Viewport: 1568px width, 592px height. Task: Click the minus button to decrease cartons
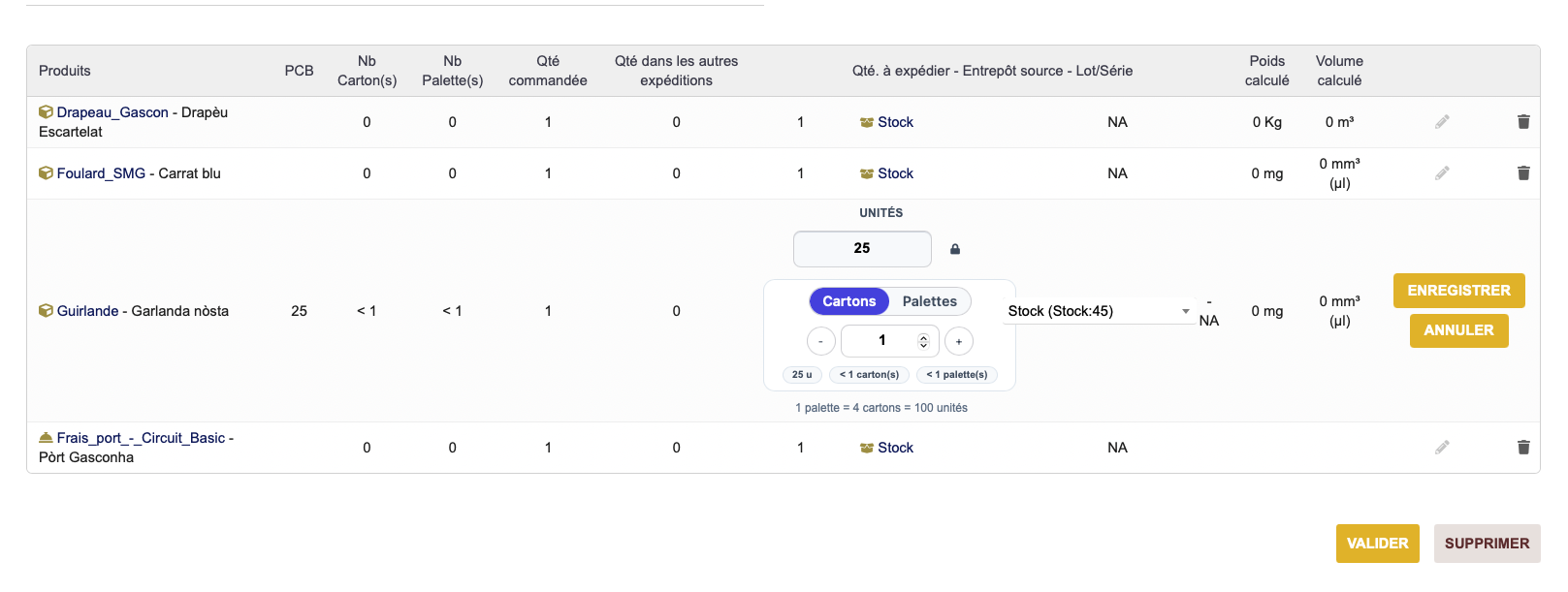pyautogui.click(x=820, y=341)
